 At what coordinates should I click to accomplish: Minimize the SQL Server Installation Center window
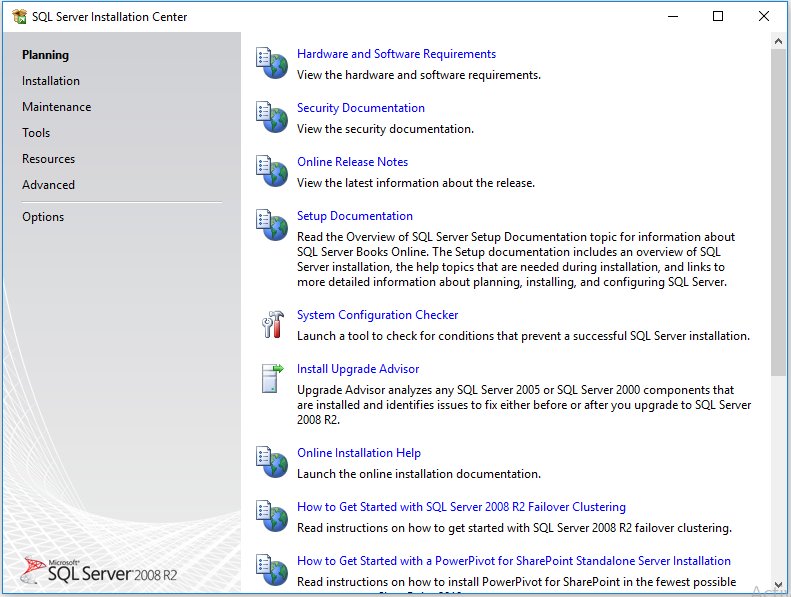[673, 16]
